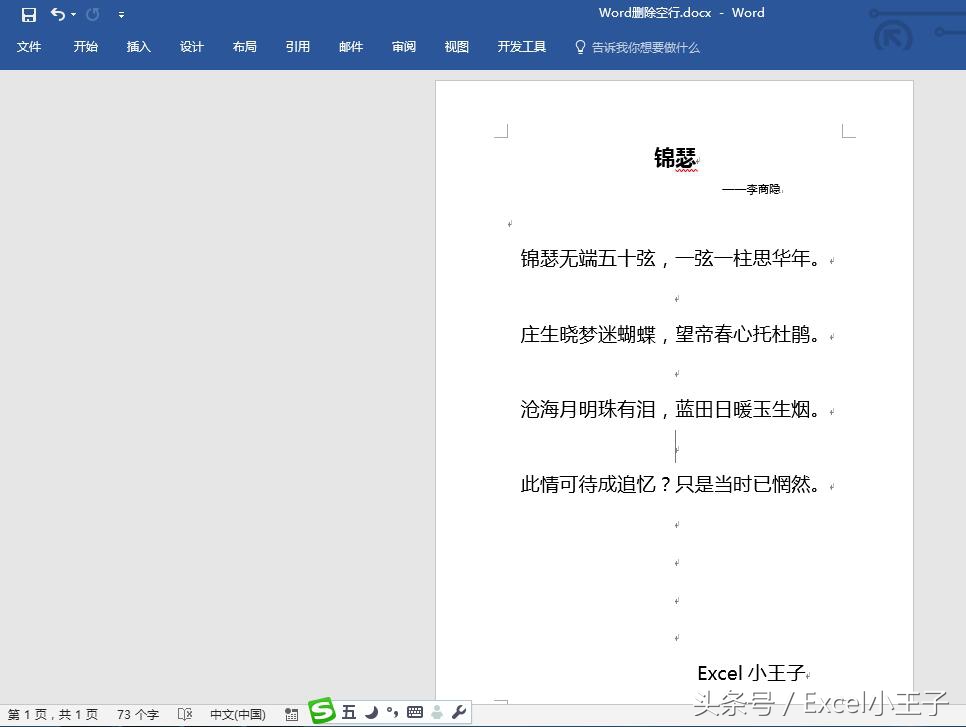Open the Sogou soft keyboard icon
The image size is (966, 727).
[x=415, y=712]
